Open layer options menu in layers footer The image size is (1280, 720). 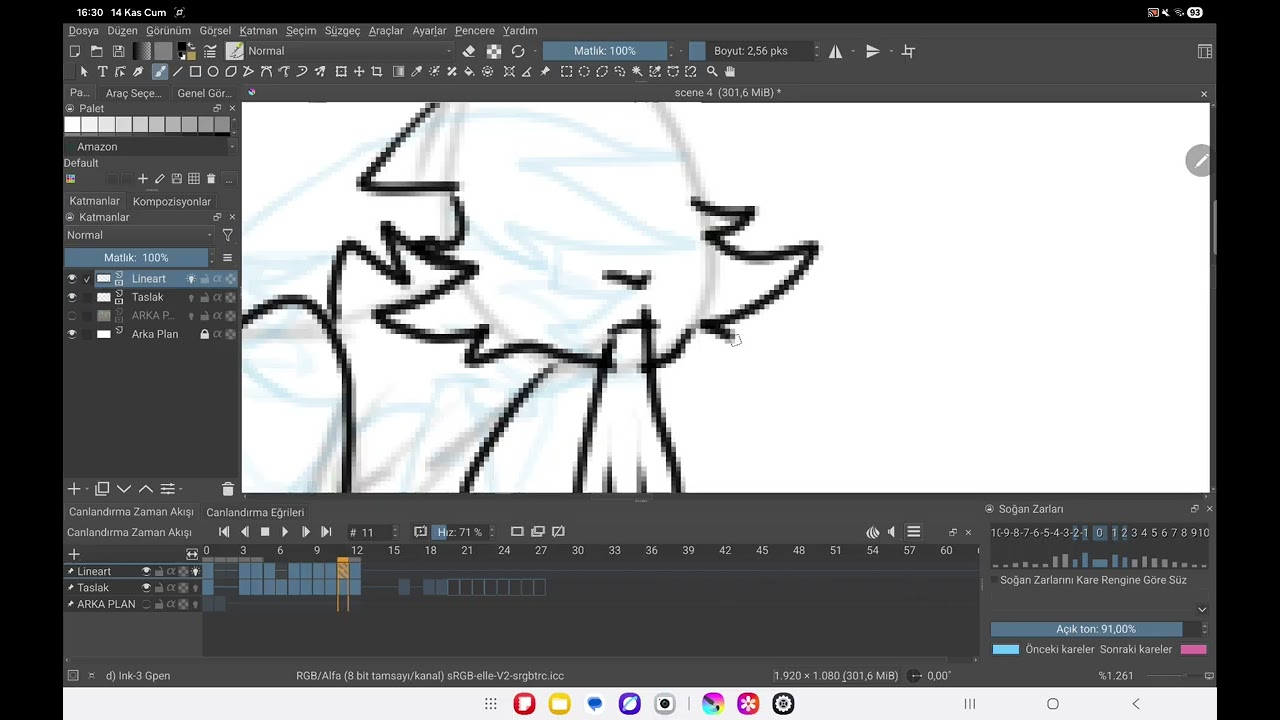(169, 489)
